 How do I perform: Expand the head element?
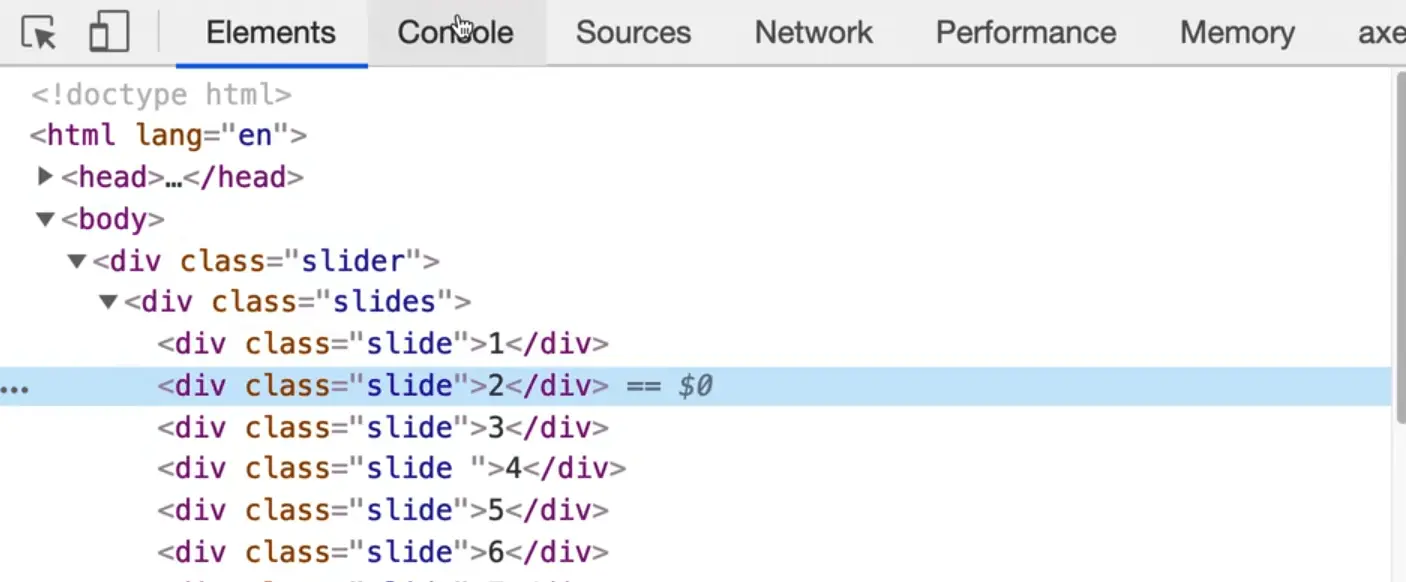tap(45, 177)
